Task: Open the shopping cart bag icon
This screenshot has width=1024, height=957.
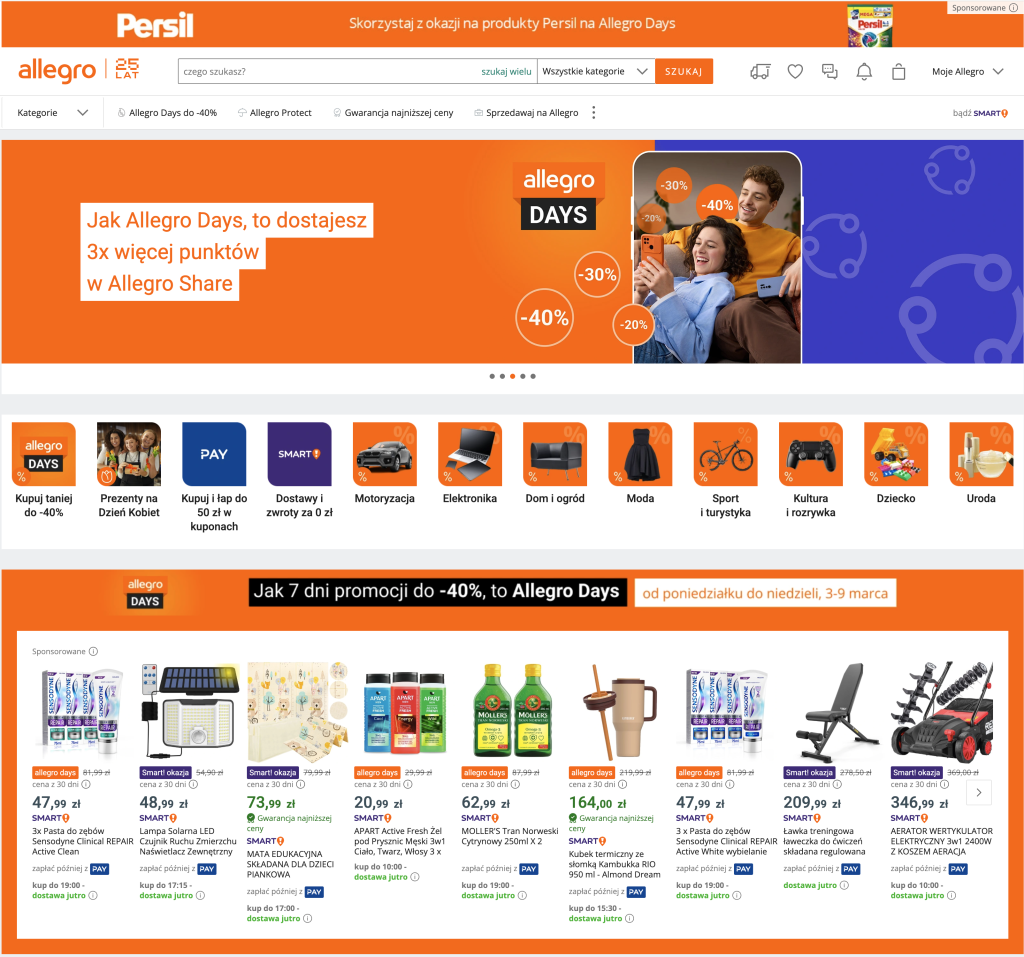Action: coord(899,71)
